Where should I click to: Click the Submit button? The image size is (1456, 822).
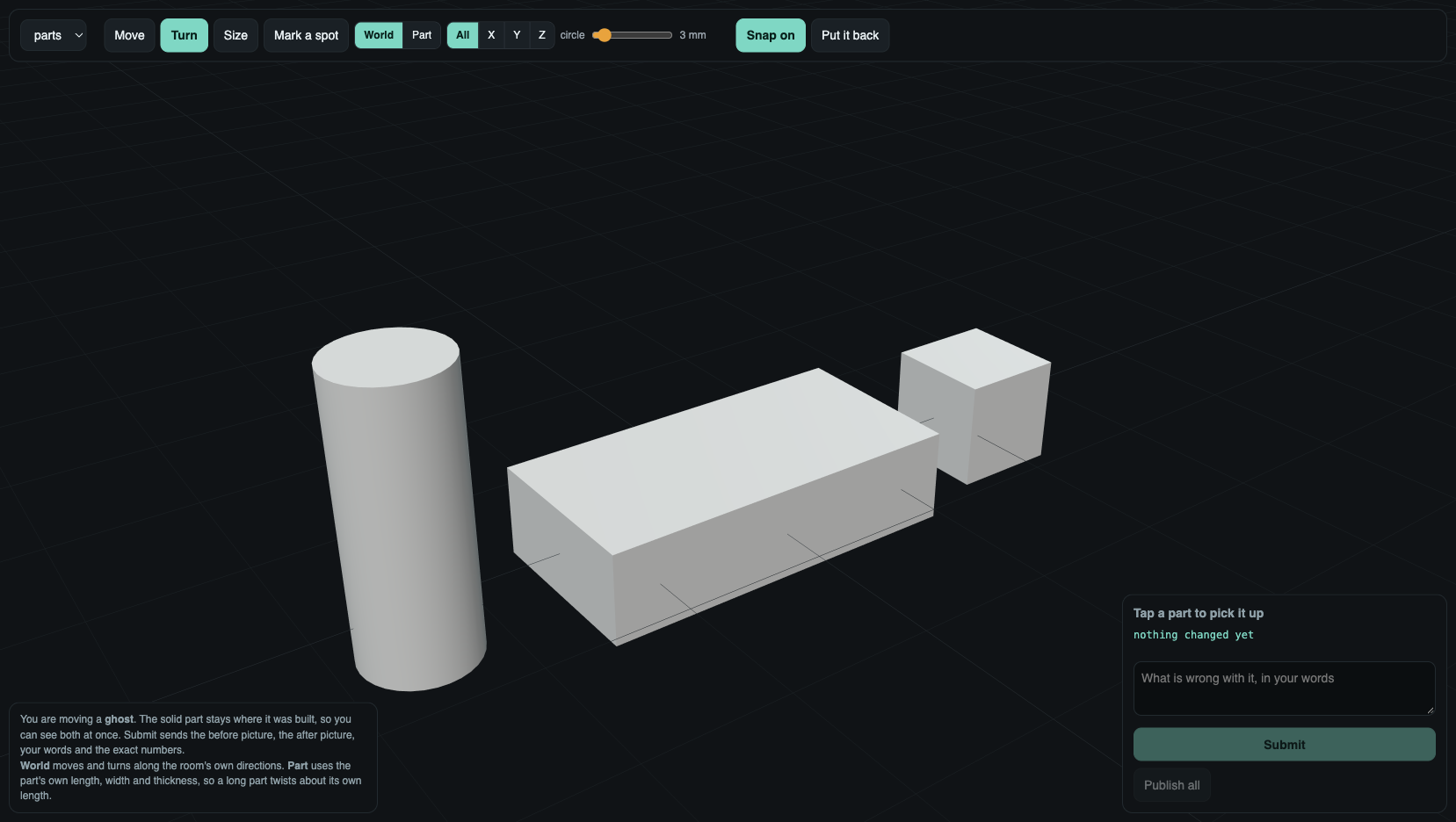tap(1284, 745)
